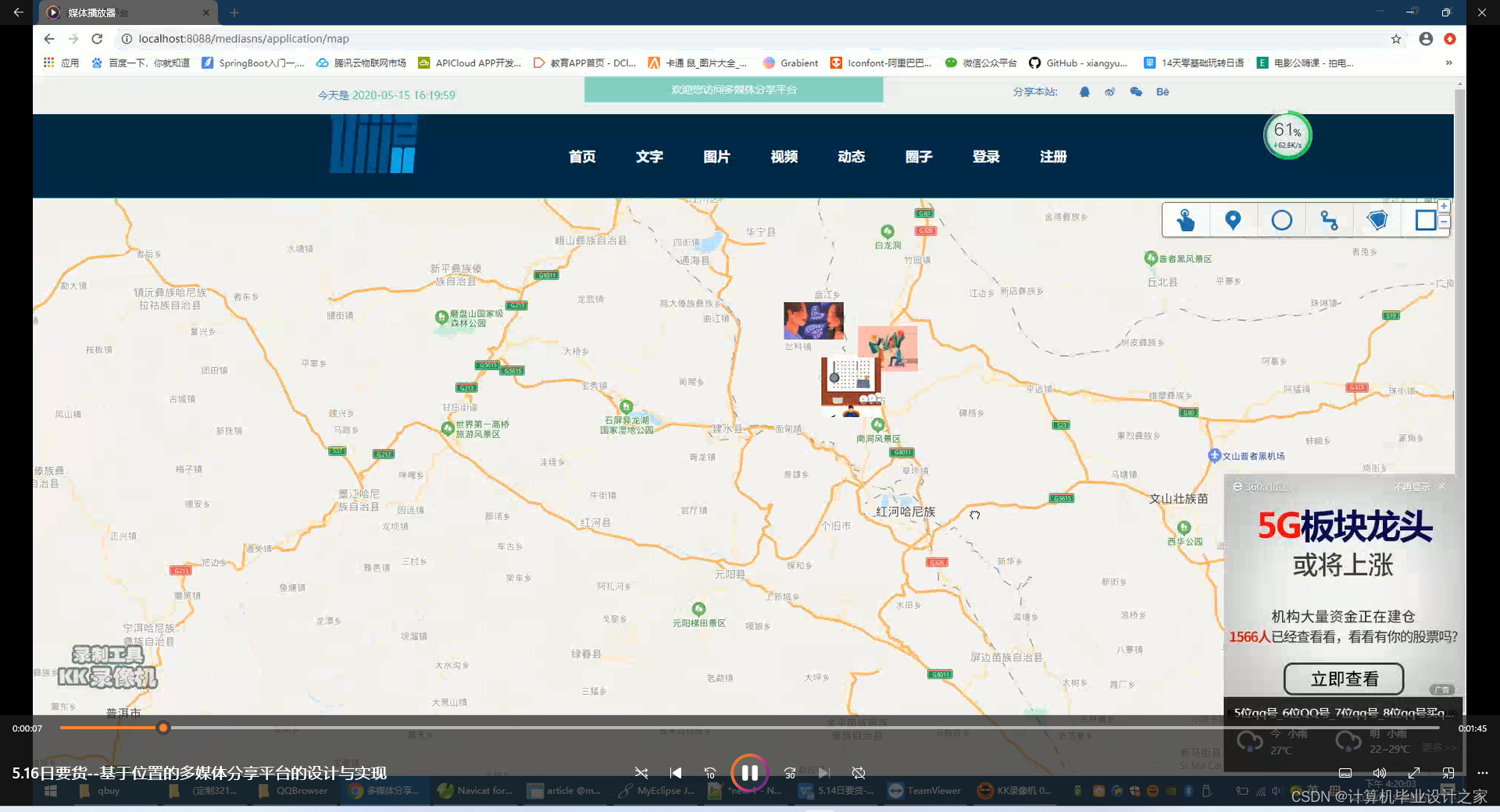The height and width of the screenshot is (812, 1500).
Task: Open the 应用 apps bookmarks shortcut
Action: click(61, 62)
